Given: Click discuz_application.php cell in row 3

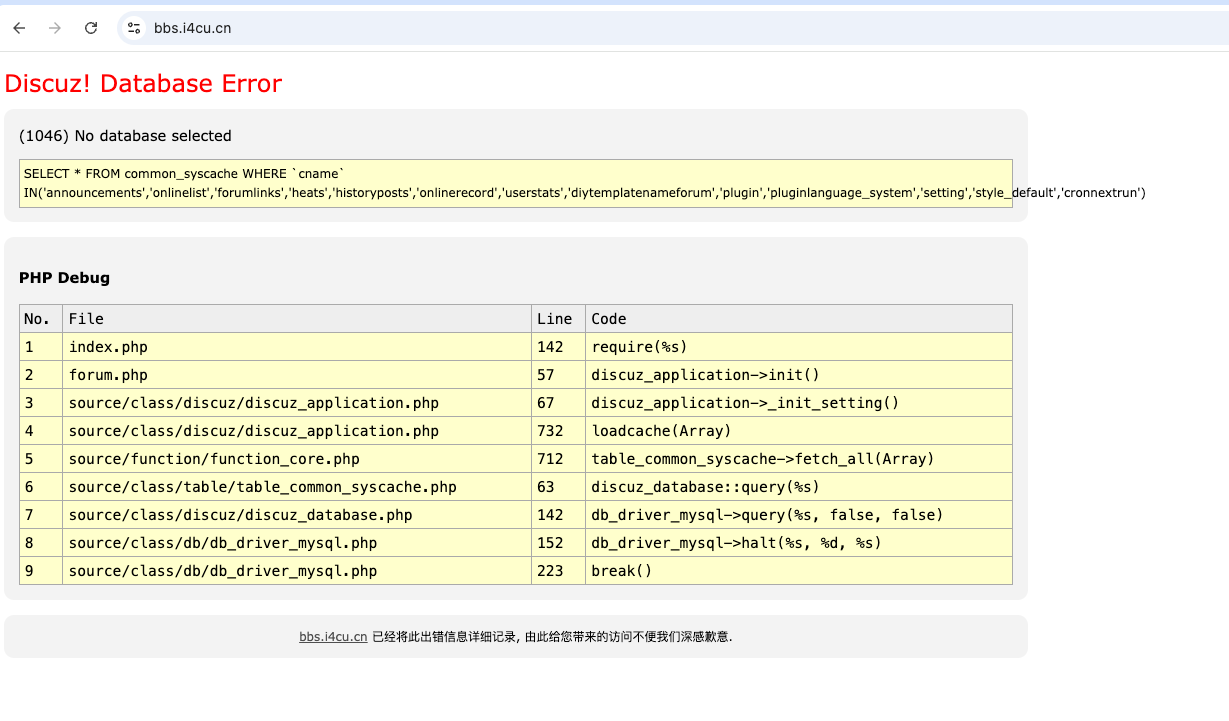Looking at the screenshot, I should (x=297, y=403).
